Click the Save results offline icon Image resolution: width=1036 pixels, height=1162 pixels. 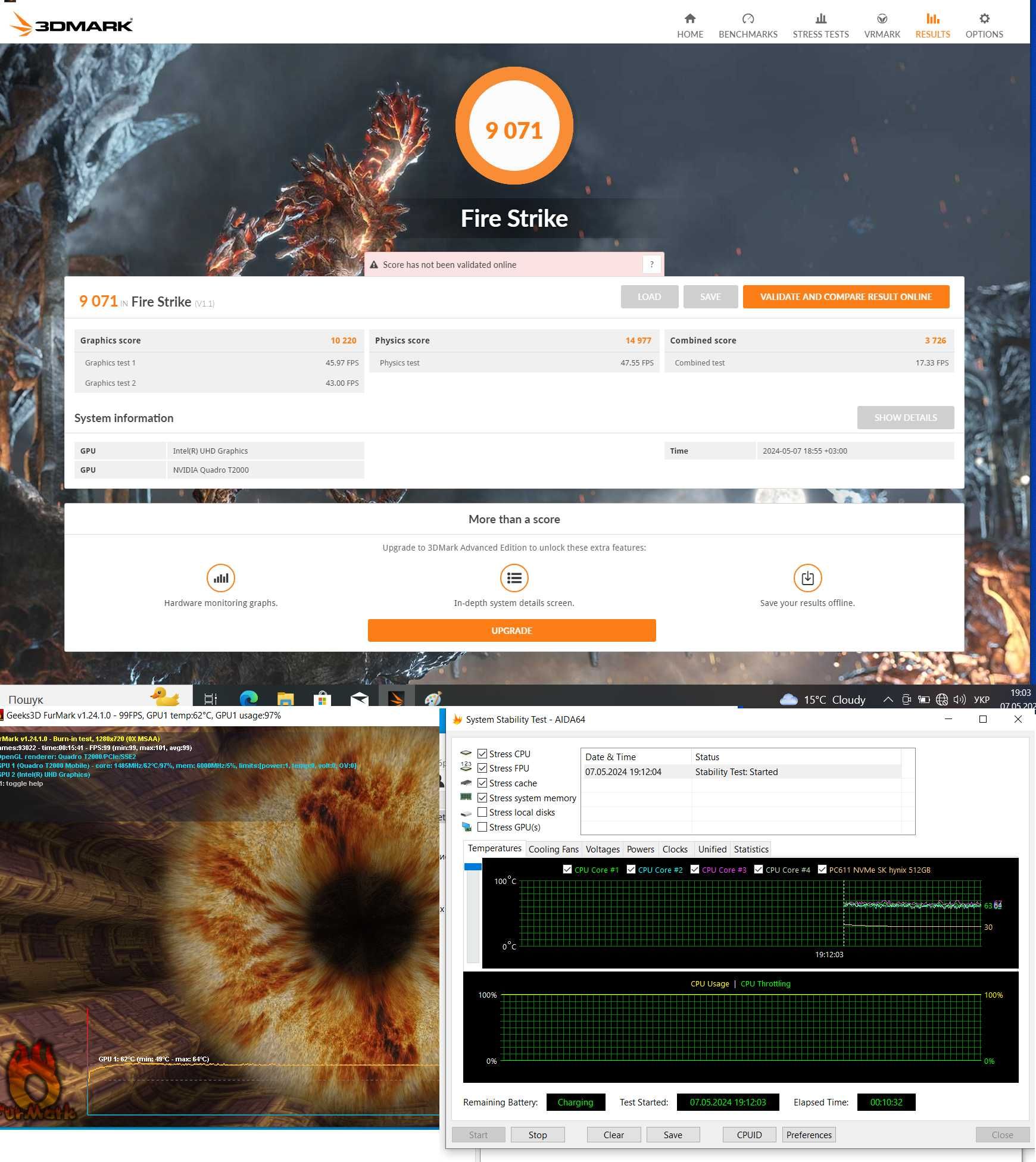808,578
